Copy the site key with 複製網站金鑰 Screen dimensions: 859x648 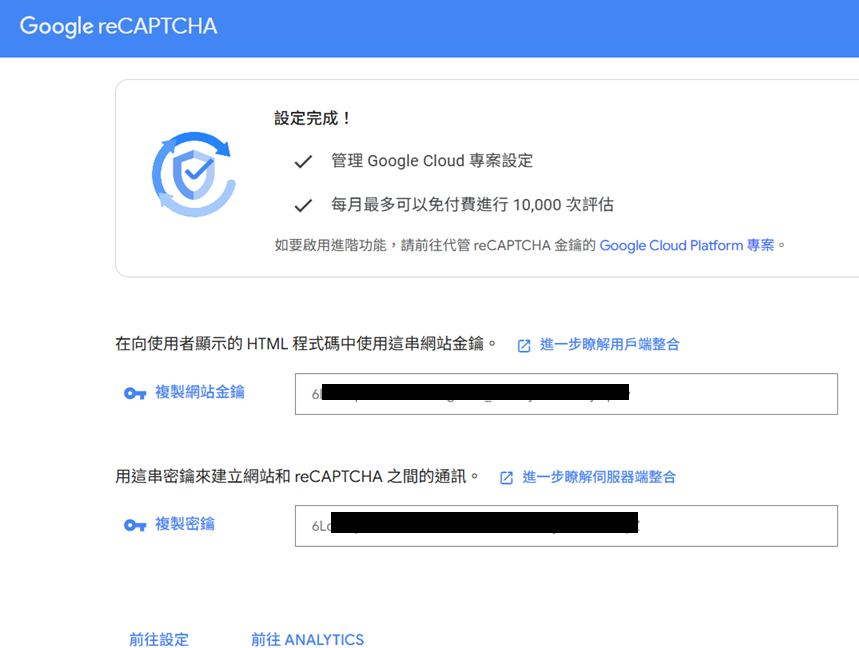(199, 392)
